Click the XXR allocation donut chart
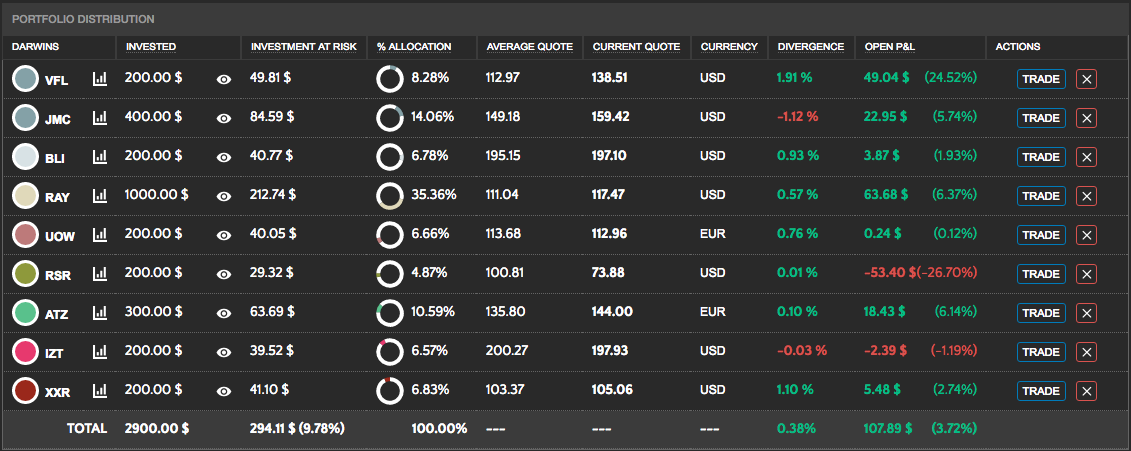 coord(389,391)
